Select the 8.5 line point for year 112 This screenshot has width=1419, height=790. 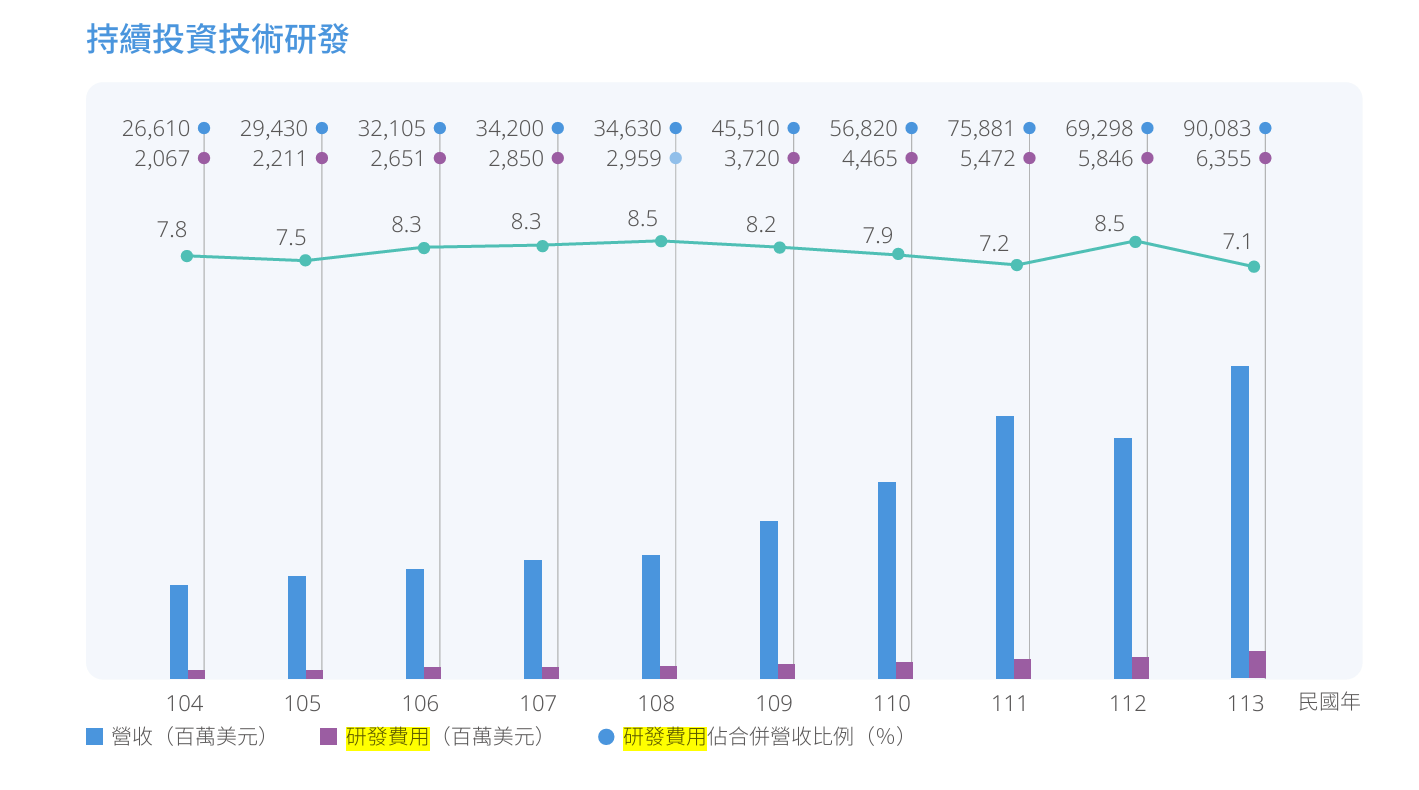[1135, 241]
